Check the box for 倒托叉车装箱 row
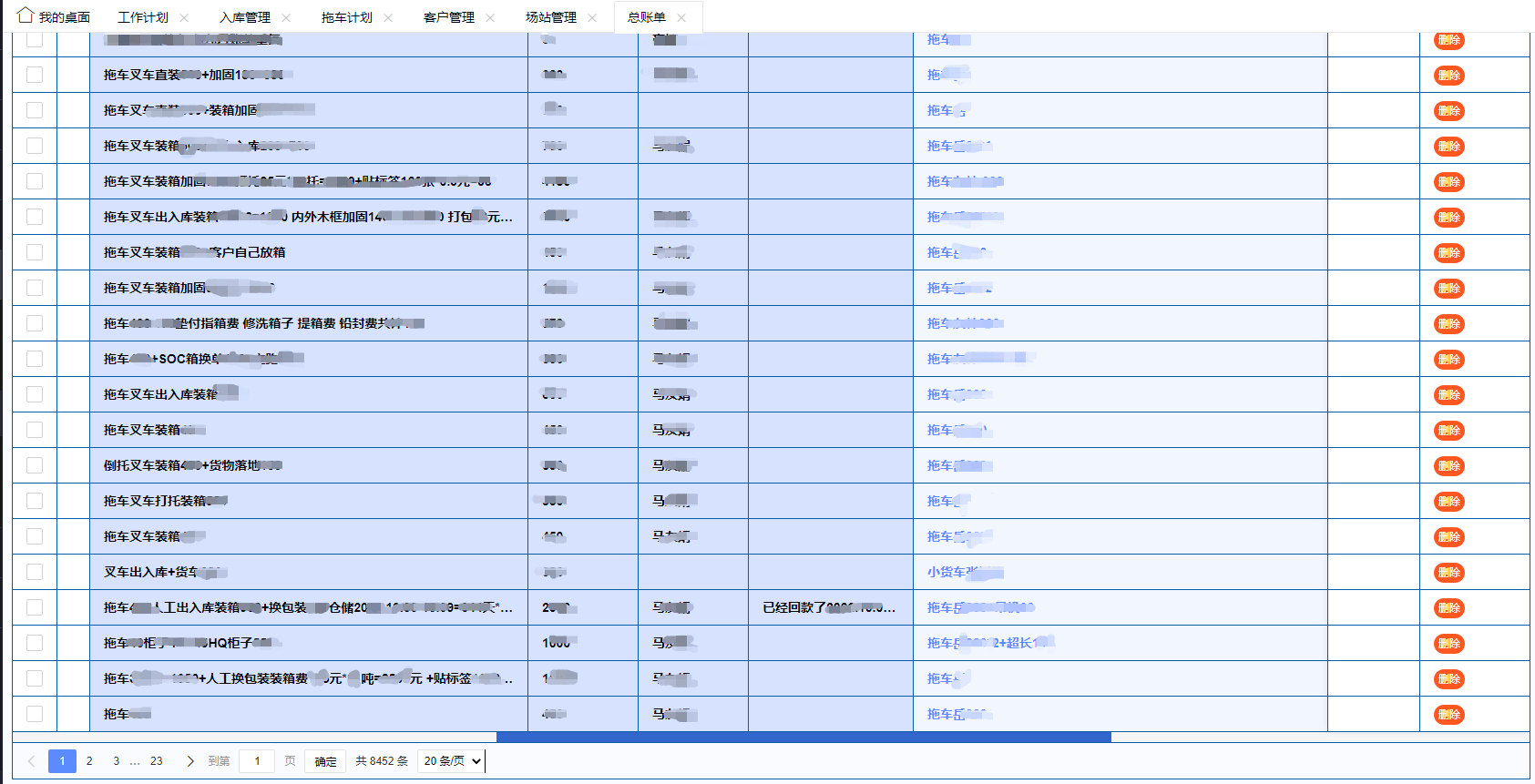 35,465
